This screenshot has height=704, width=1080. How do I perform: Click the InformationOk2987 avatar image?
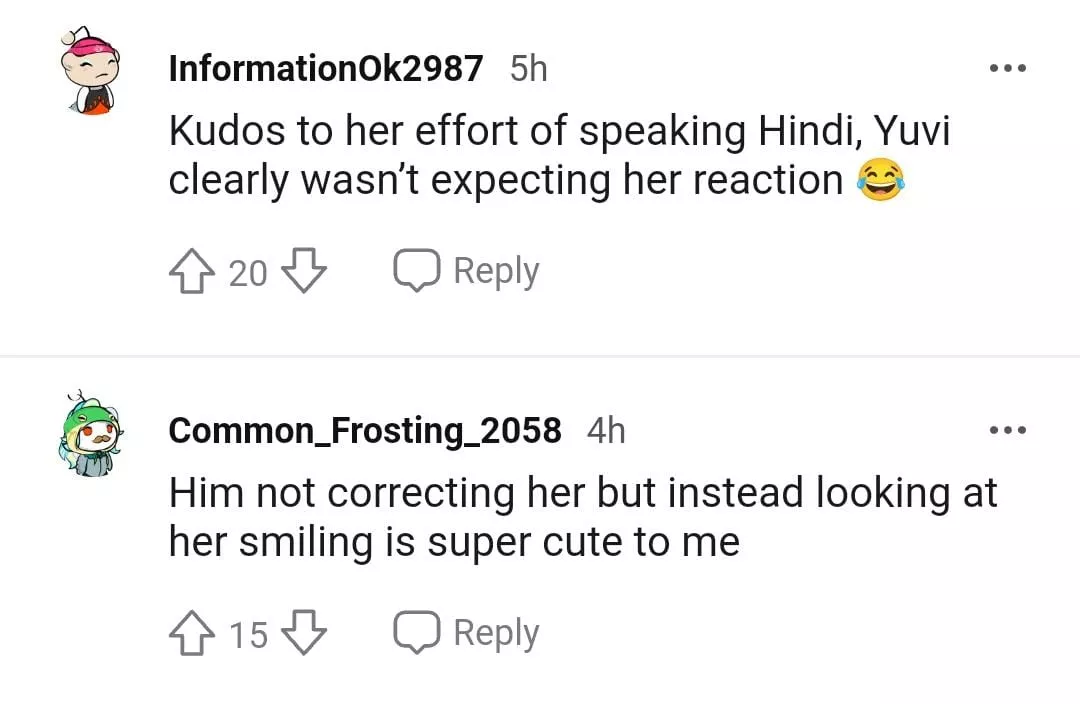89,72
